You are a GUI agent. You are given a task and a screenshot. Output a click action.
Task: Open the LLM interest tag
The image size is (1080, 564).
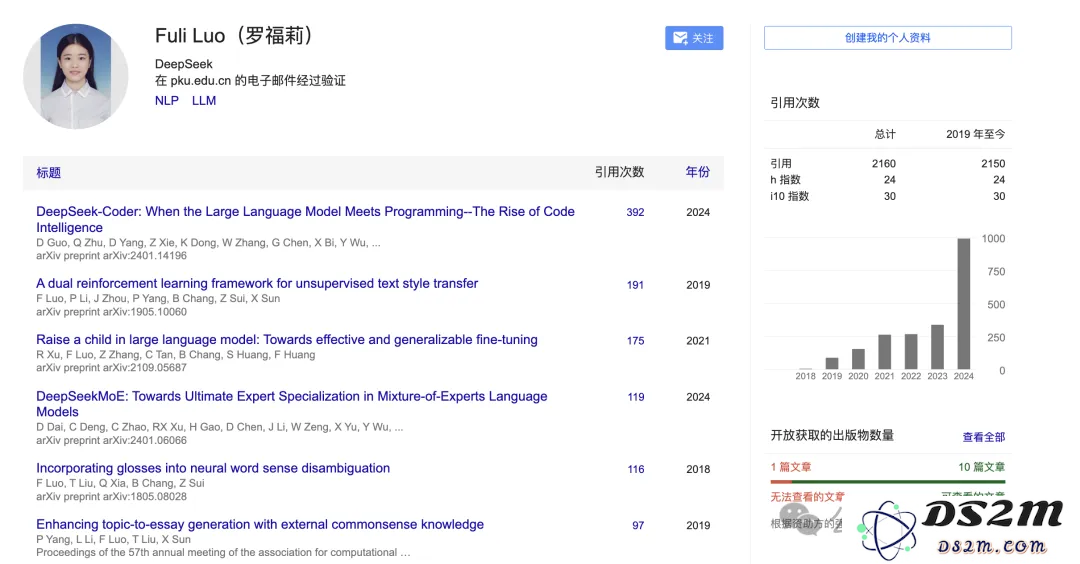pos(204,101)
